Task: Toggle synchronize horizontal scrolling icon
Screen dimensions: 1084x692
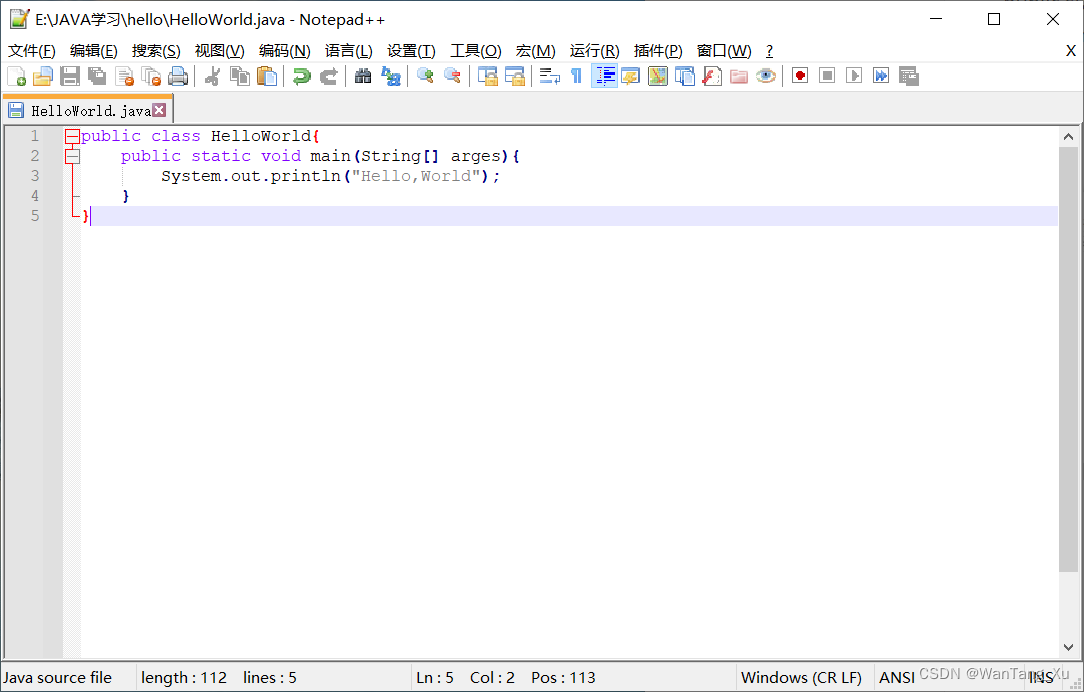Action: pos(514,76)
